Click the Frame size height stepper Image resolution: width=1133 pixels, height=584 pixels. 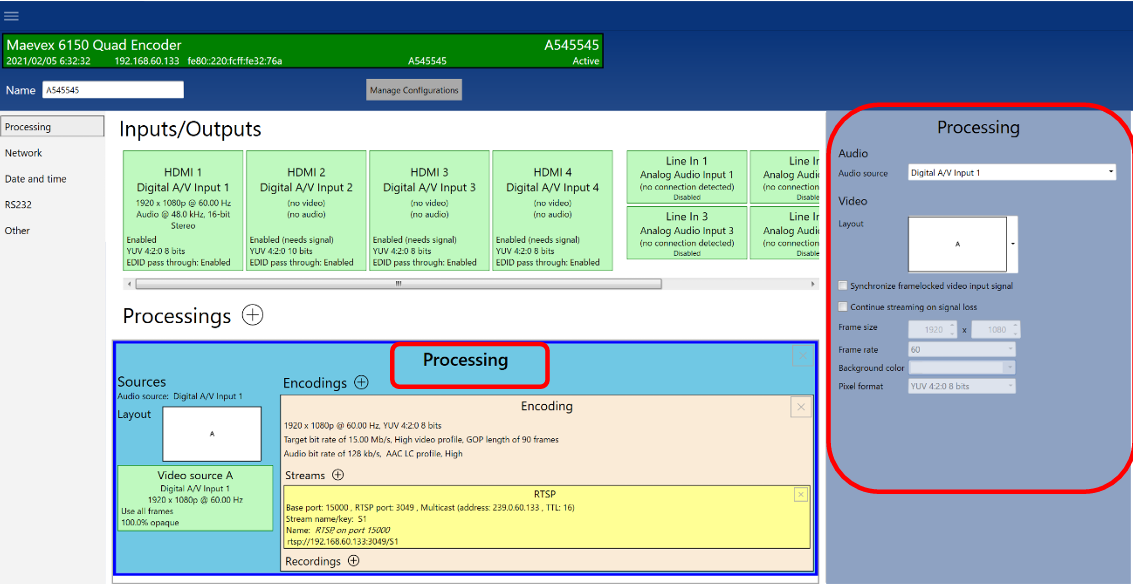[1015, 330]
